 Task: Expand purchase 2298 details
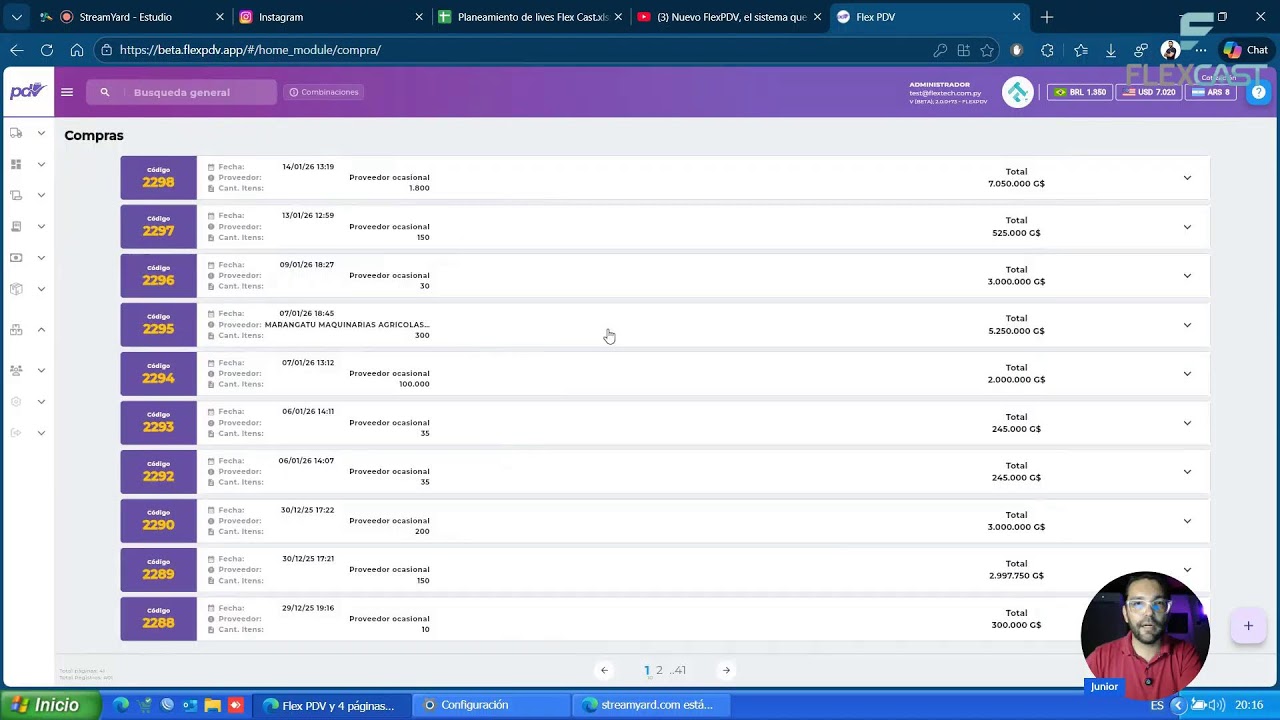(1187, 178)
